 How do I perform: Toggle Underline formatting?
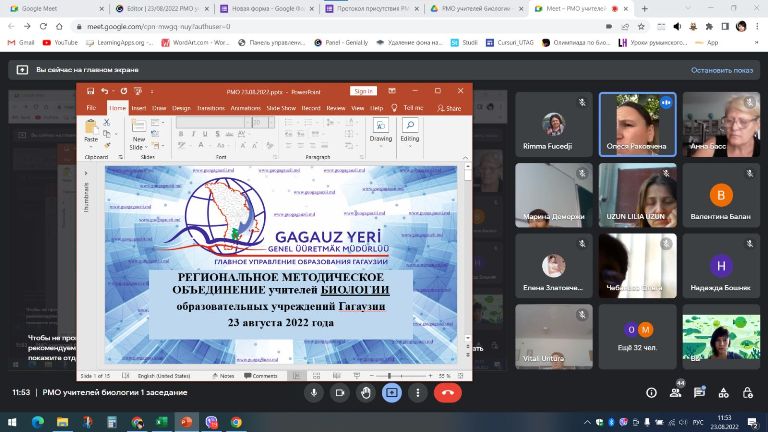[x=205, y=134]
